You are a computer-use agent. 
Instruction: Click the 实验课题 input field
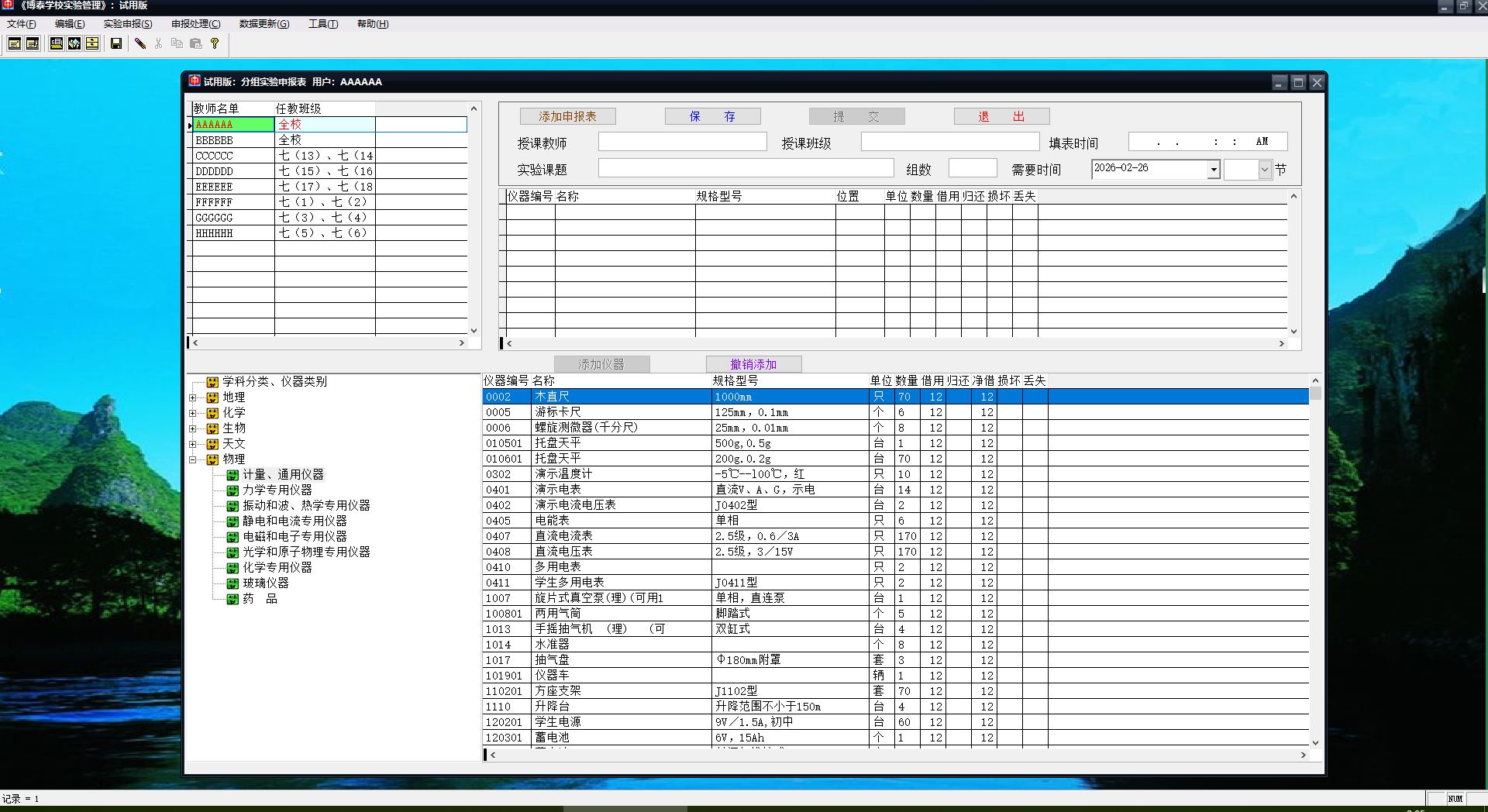(746, 169)
